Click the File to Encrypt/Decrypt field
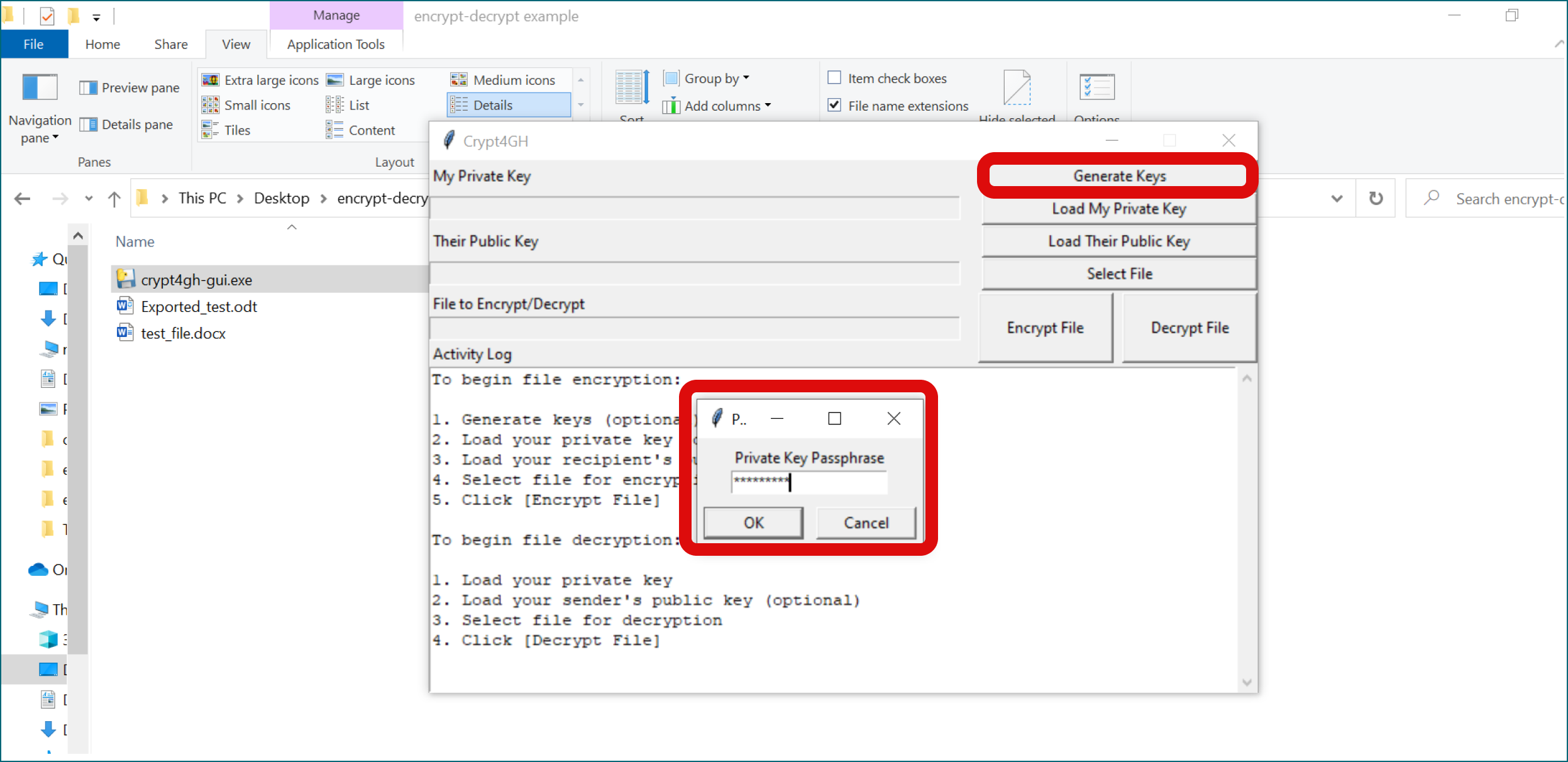 pyautogui.click(x=695, y=329)
